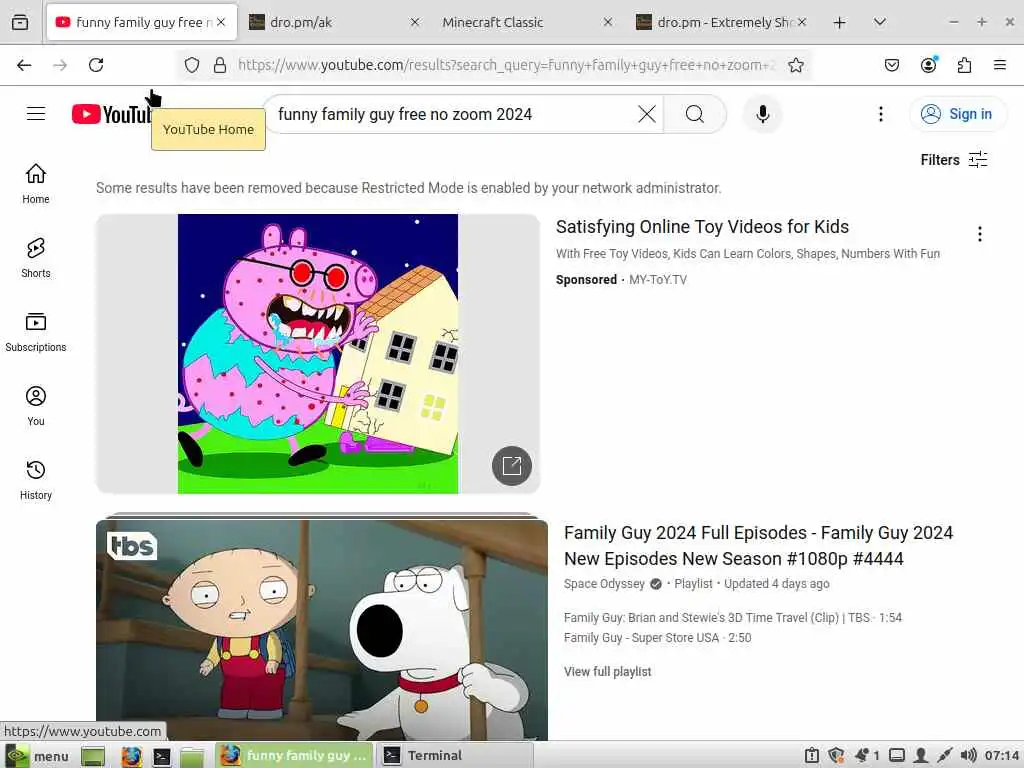
Task: Play Family Guy - Super Store USA video
Action: (x=657, y=637)
